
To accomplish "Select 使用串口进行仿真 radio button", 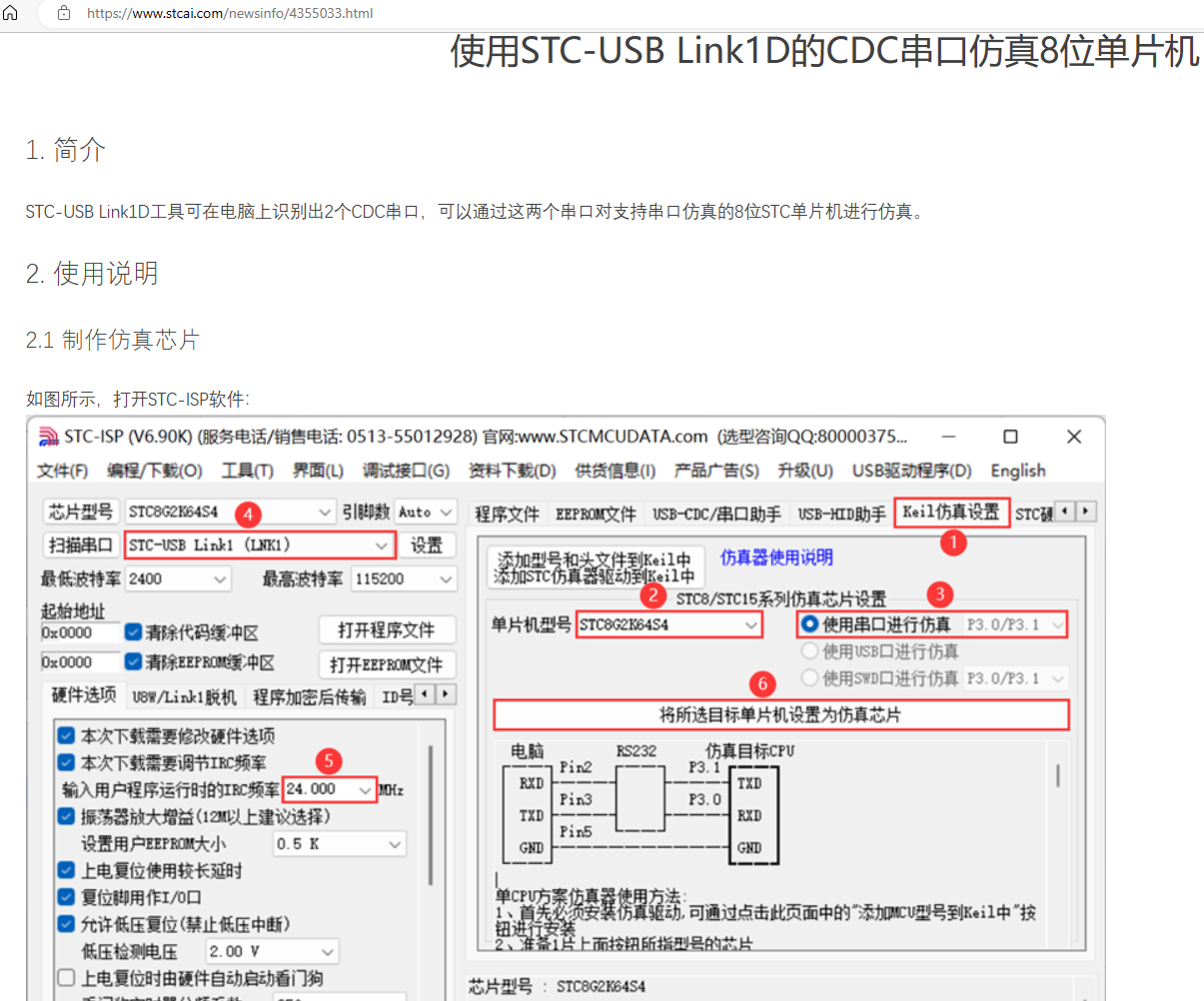I will point(810,624).
